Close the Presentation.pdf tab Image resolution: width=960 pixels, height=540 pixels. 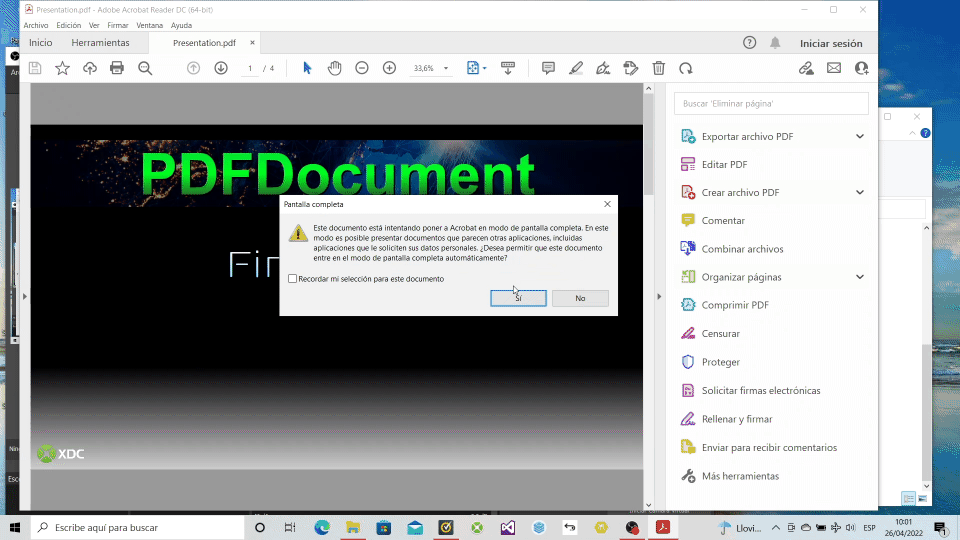pyautogui.click(x=252, y=42)
